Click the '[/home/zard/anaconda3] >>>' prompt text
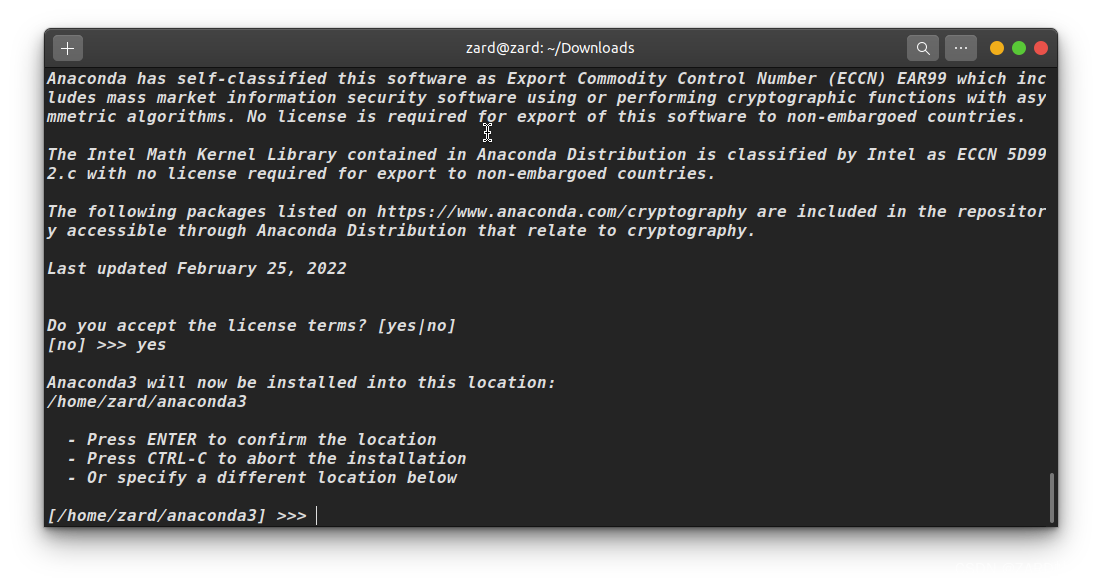The height and width of the screenshot is (587, 1102). coord(177,515)
